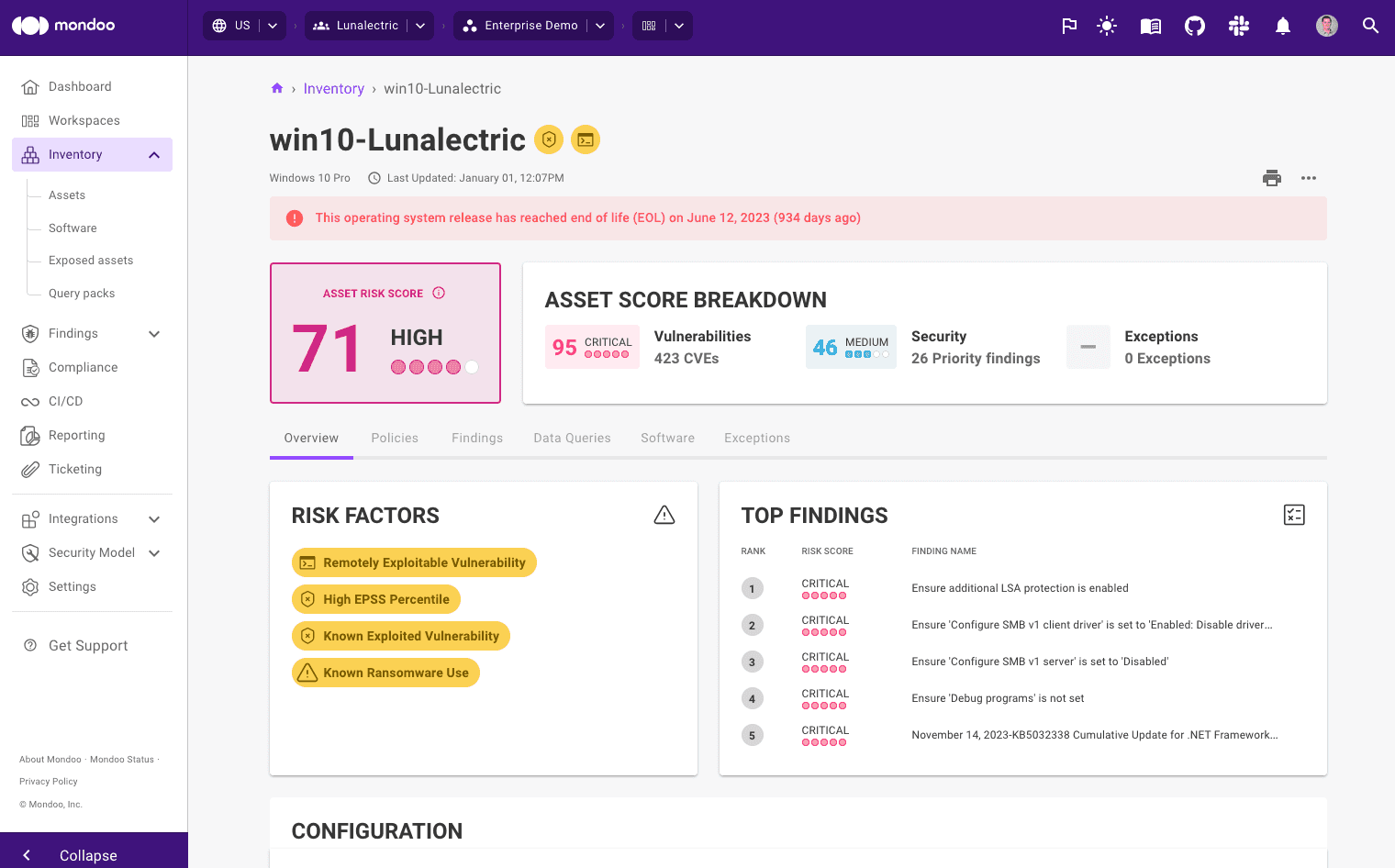Open the US region dropdown
The width and height of the screenshot is (1395, 868).
pos(272,26)
